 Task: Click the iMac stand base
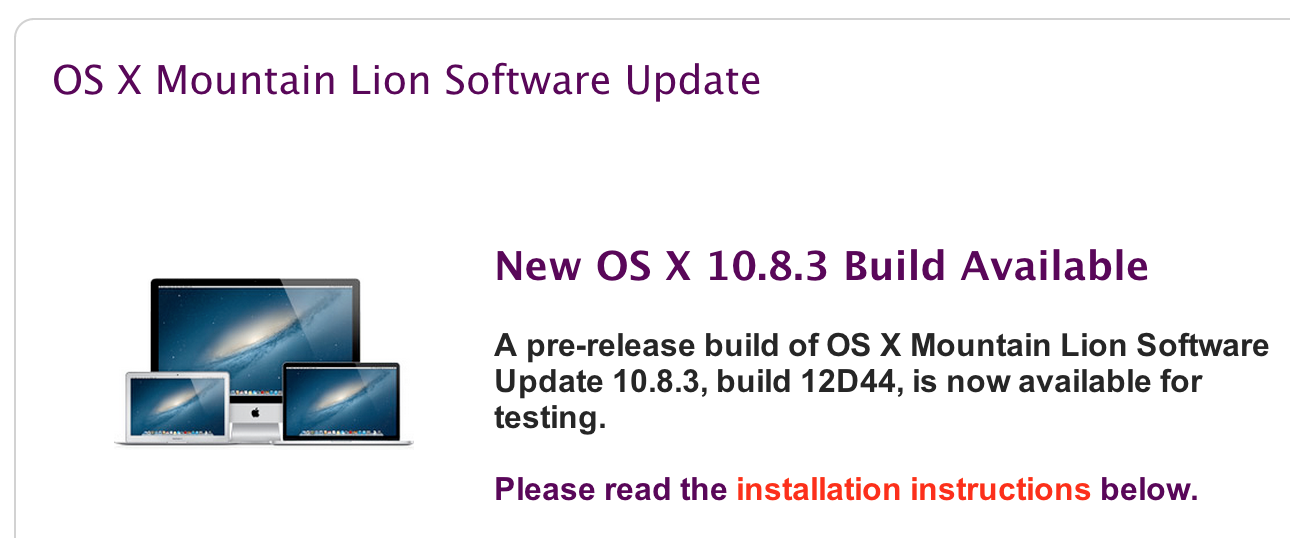(254, 431)
